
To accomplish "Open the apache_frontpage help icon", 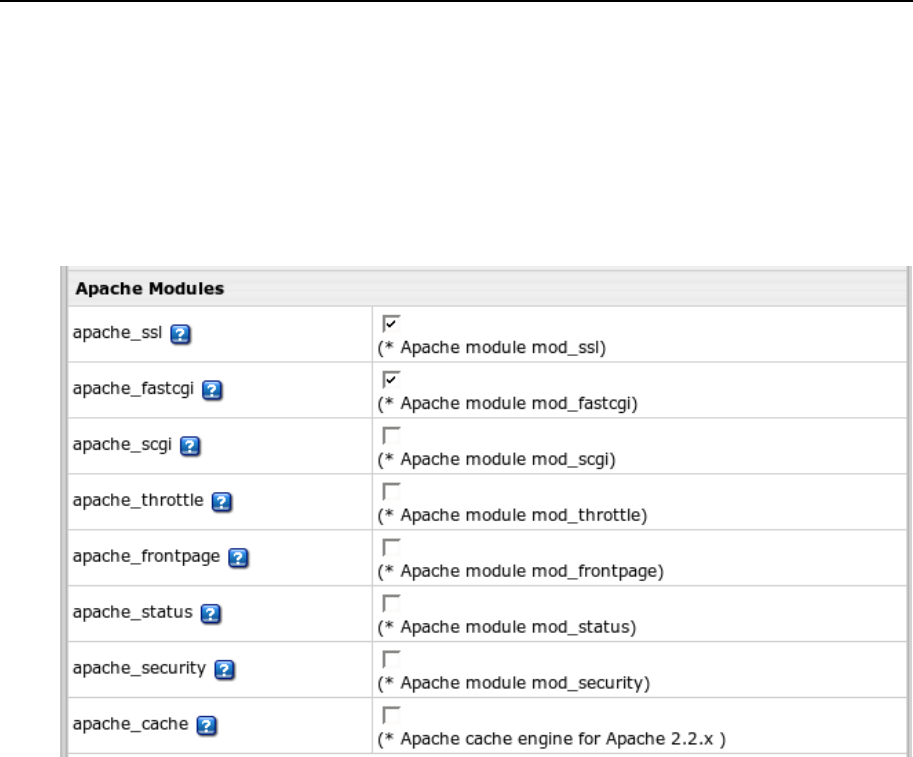I will point(238,558).
